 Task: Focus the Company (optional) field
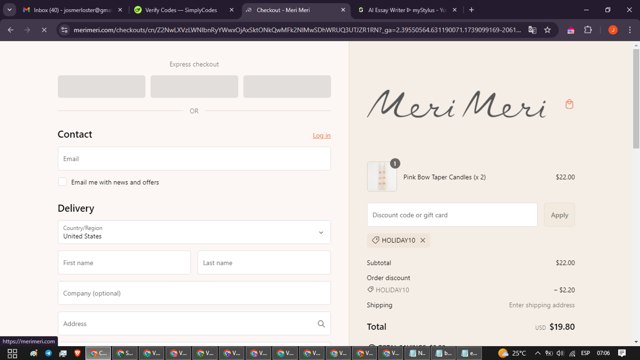point(194,293)
